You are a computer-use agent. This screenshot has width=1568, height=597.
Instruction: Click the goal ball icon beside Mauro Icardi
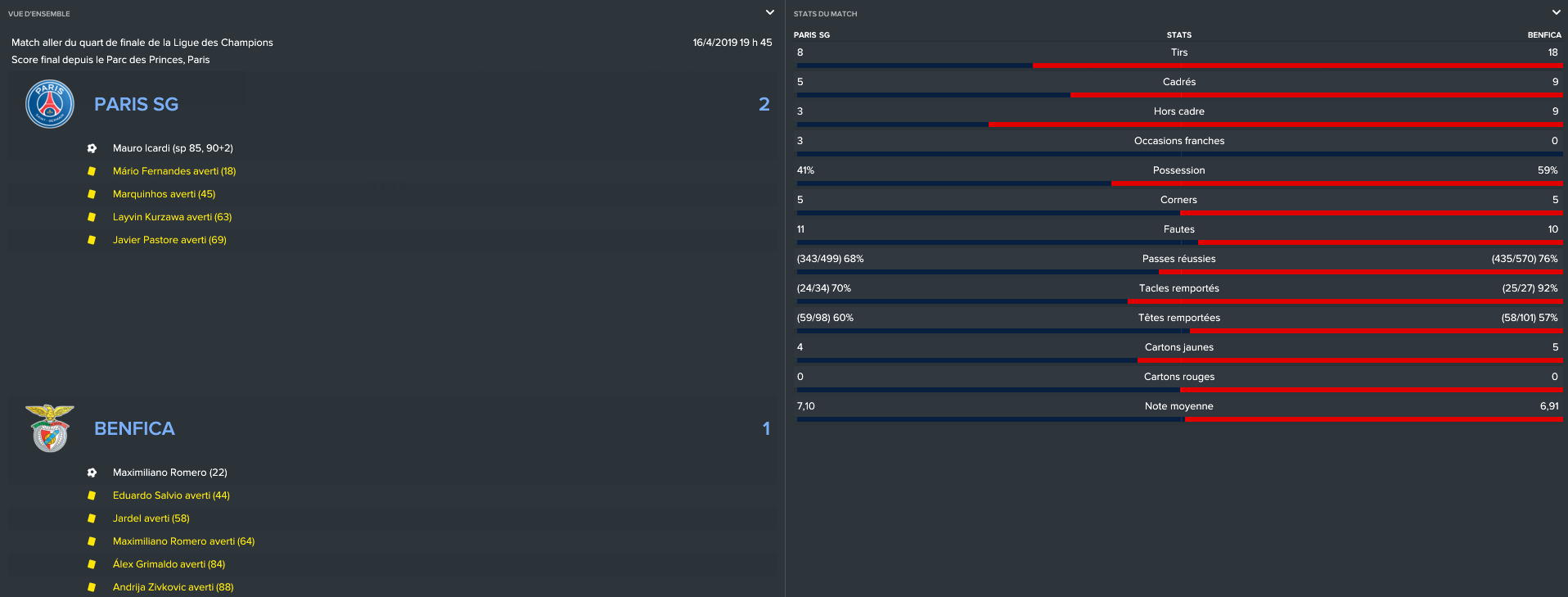click(x=92, y=148)
